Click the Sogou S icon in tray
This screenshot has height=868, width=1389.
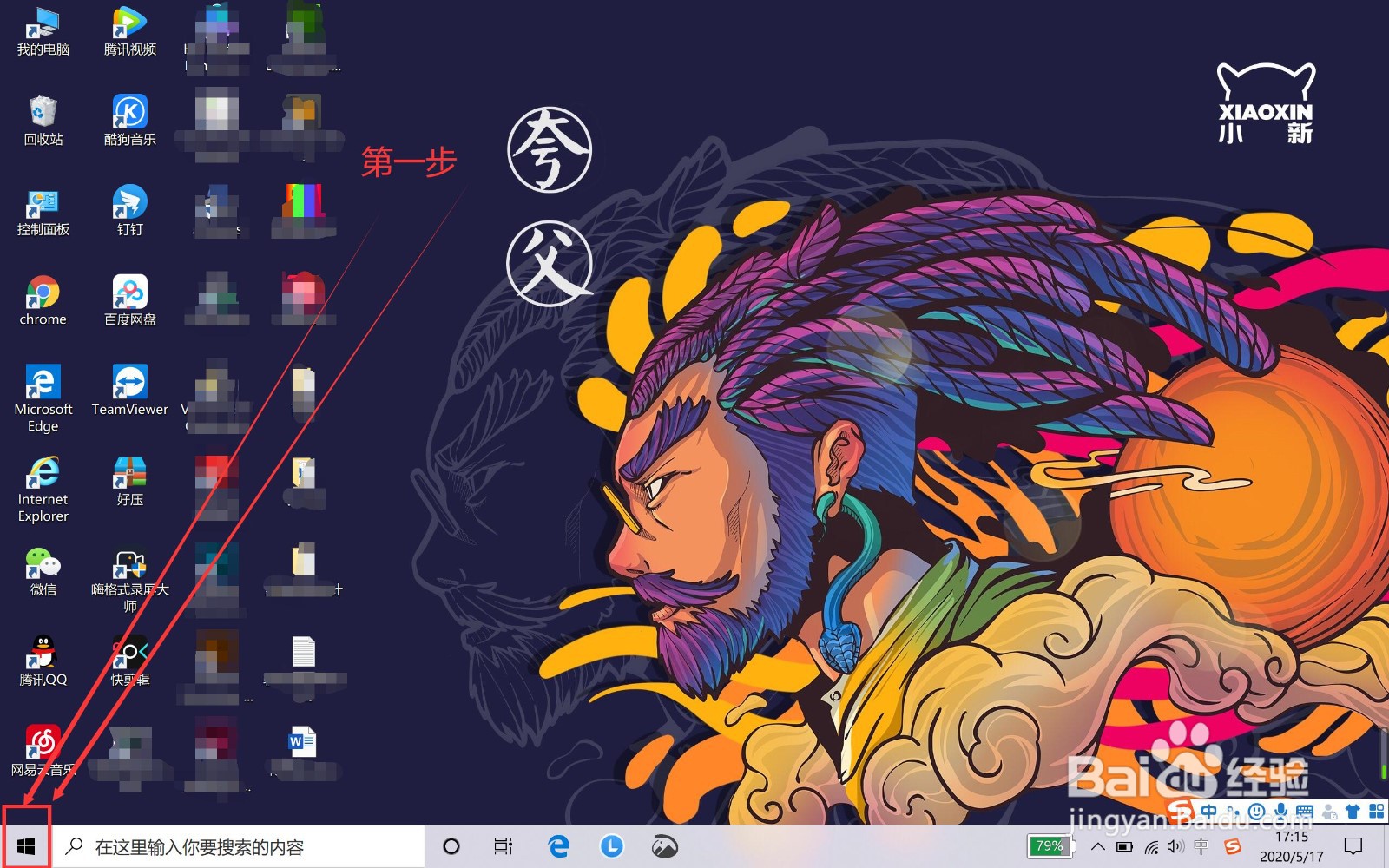coord(1233,846)
